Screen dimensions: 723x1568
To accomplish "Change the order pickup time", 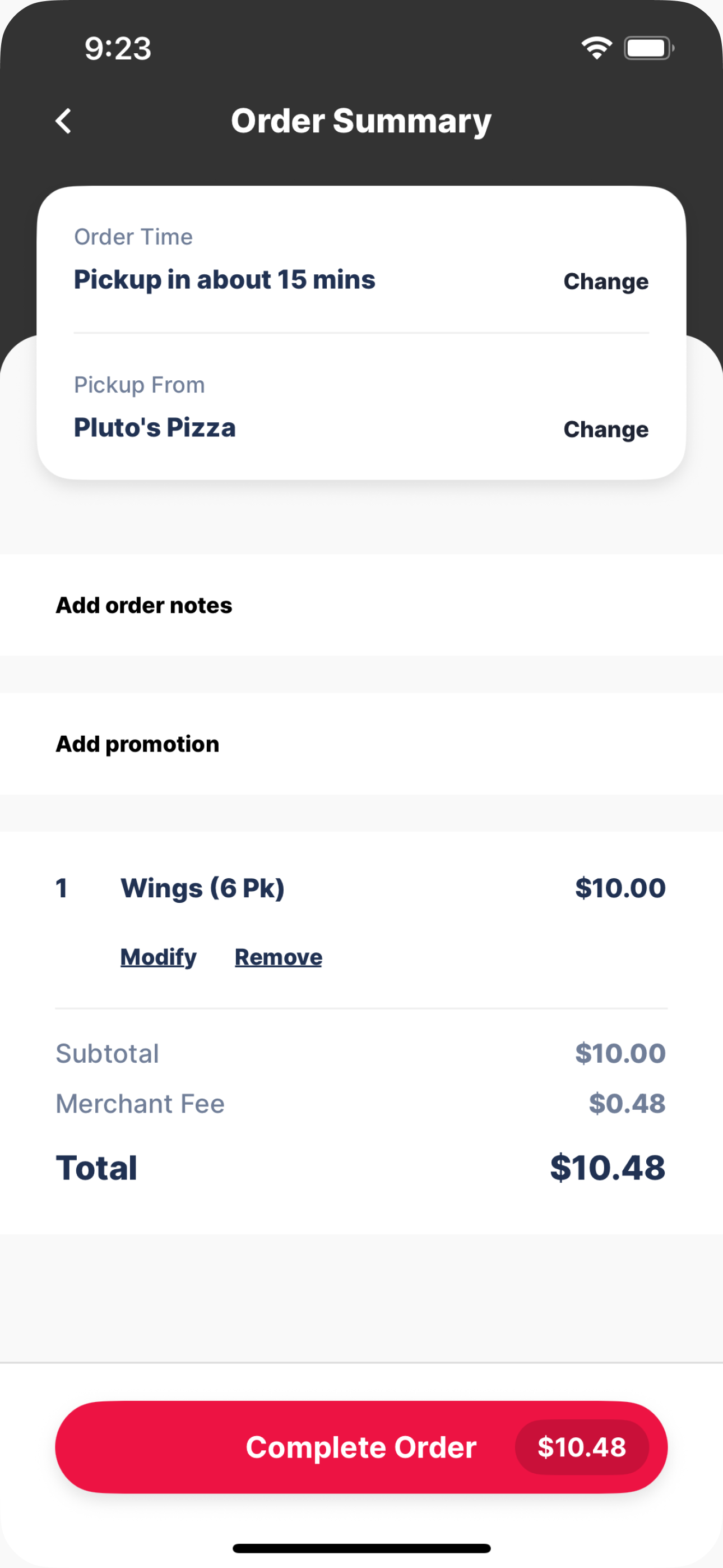I will tap(605, 281).
